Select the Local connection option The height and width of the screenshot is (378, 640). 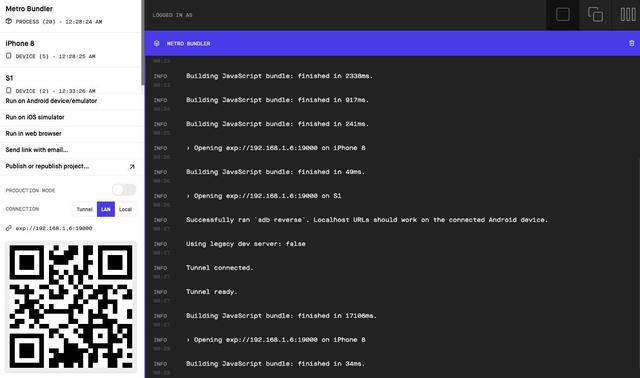pyautogui.click(x=125, y=209)
